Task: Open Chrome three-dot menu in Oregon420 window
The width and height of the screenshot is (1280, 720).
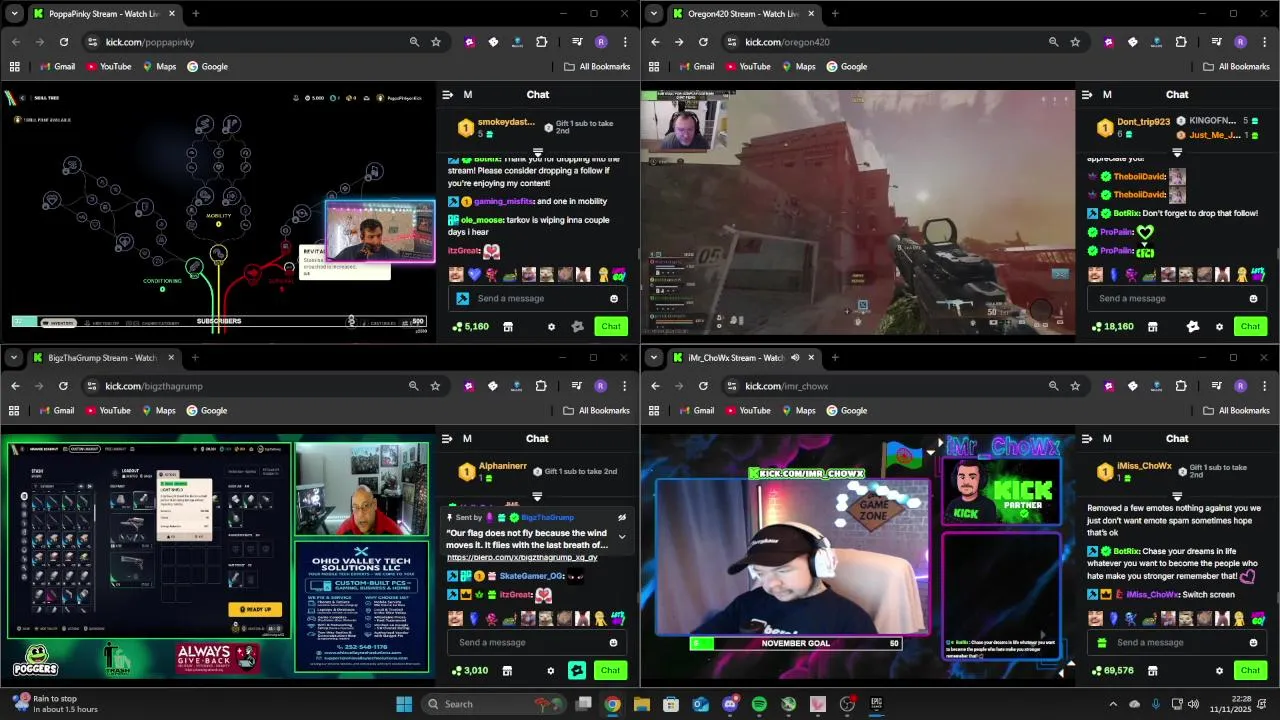Action: tap(1264, 42)
